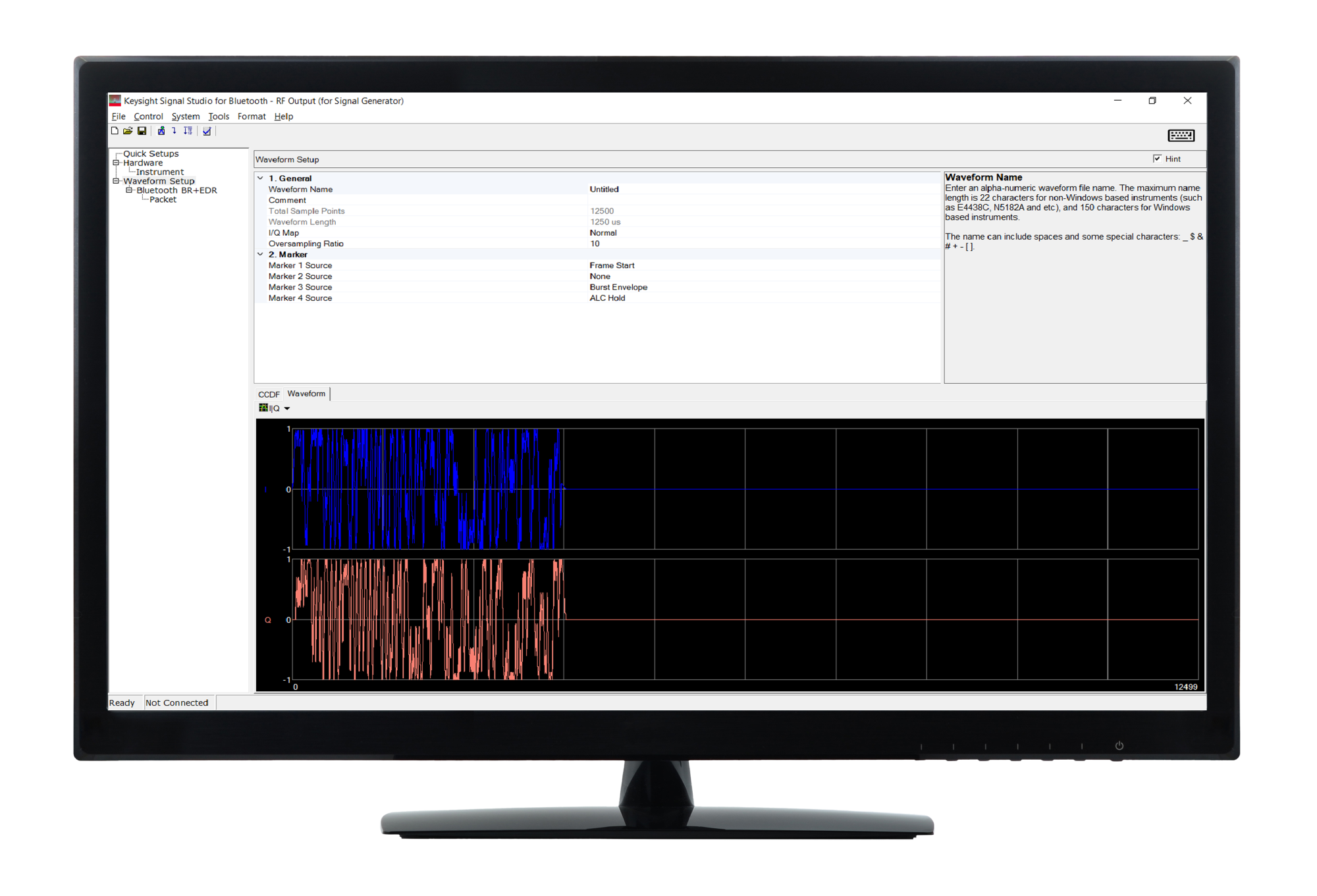Click the graph display icon beside I|Q
This screenshot has height=896, width=1317.
263,408
